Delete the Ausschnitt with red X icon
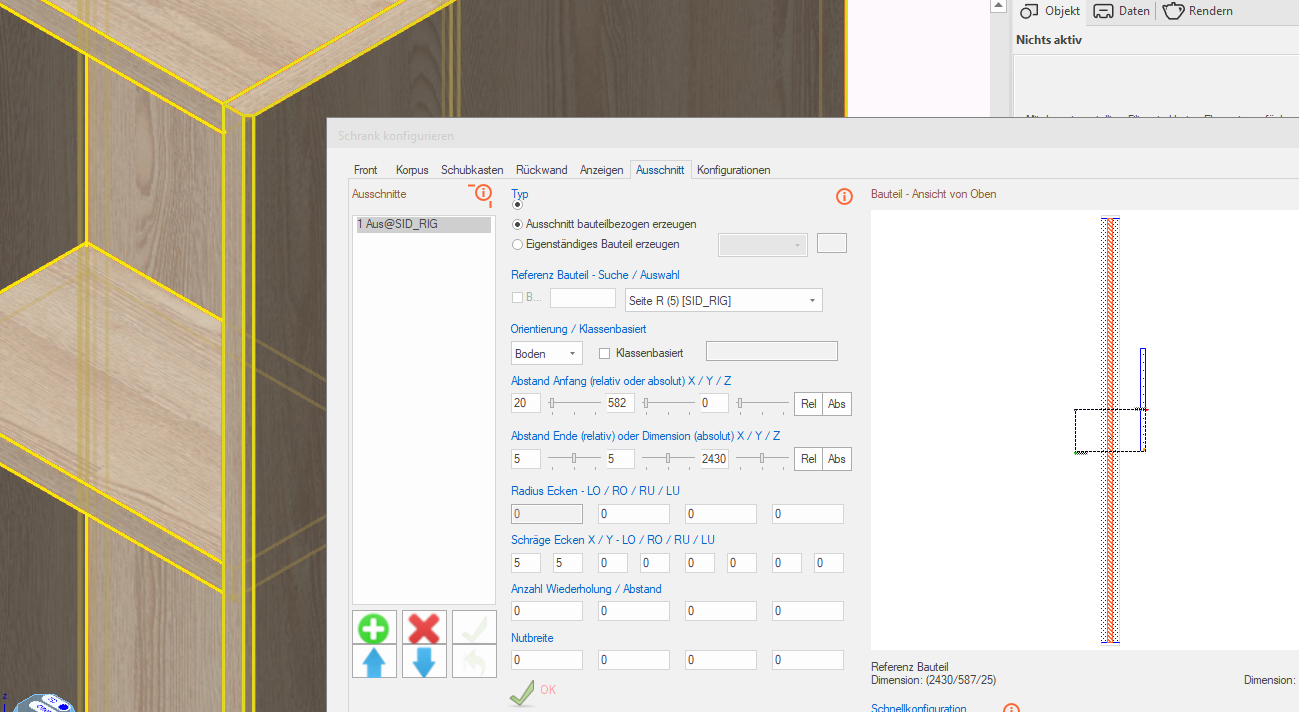The image size is (1299, 712). coord(424,628)
